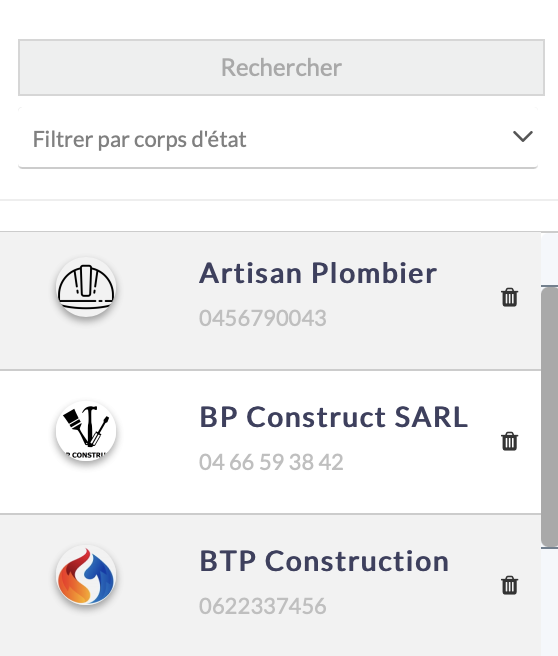Click phone number 04 66 59 38 42
Screen dimensions: 558x656
click(271, 462)
